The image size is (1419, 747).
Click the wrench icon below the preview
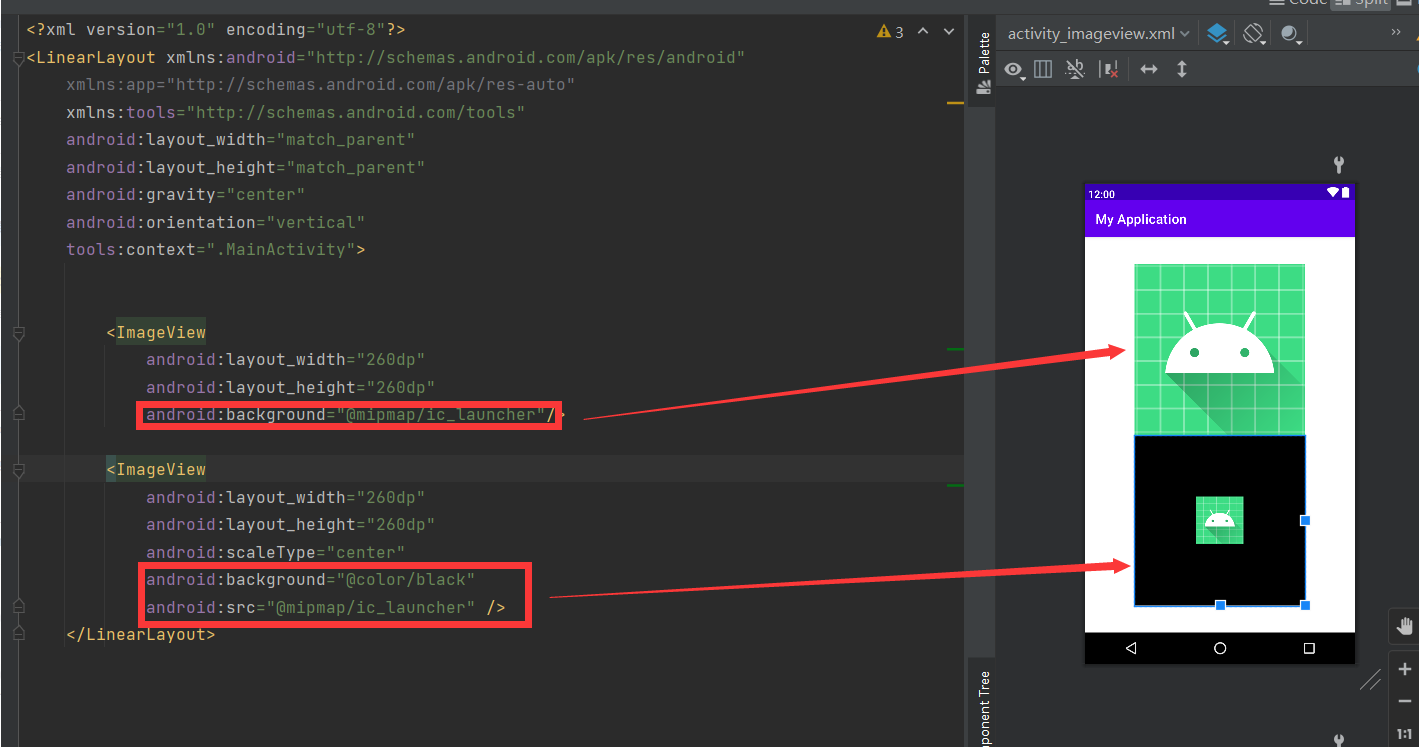(x=1340, y=739)
